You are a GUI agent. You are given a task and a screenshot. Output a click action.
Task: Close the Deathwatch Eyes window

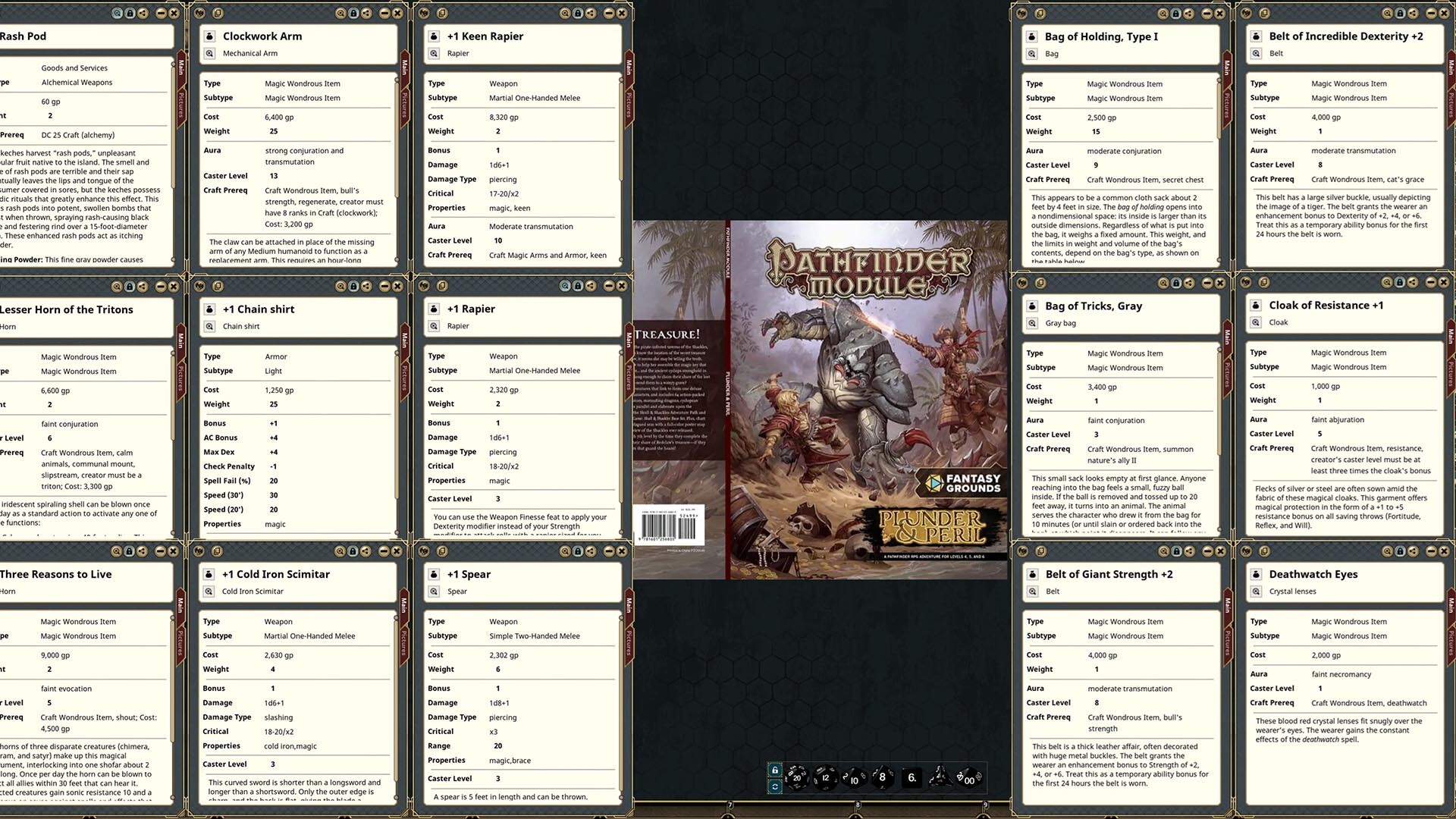[1445, 551]
